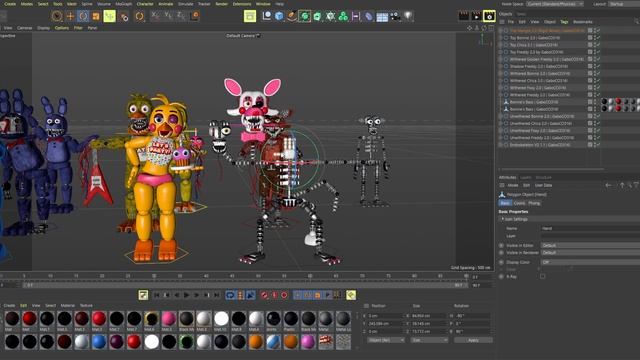Toggle the Toy Chica enable checkmark
The height and width of the screenshot is (360, 640).
click(x=598, y=45)
